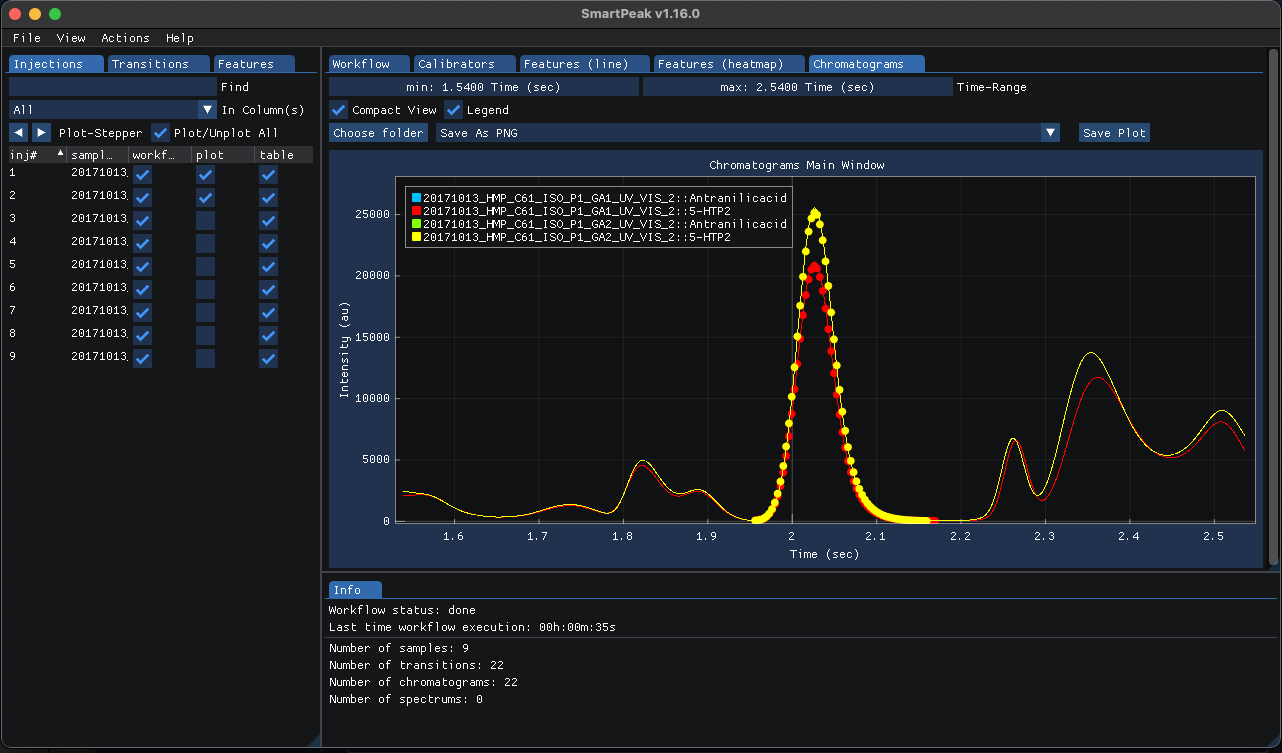
Task: Click 'Number of samples: 9' text
Action: pyautogui.click(x=399, y=648)
